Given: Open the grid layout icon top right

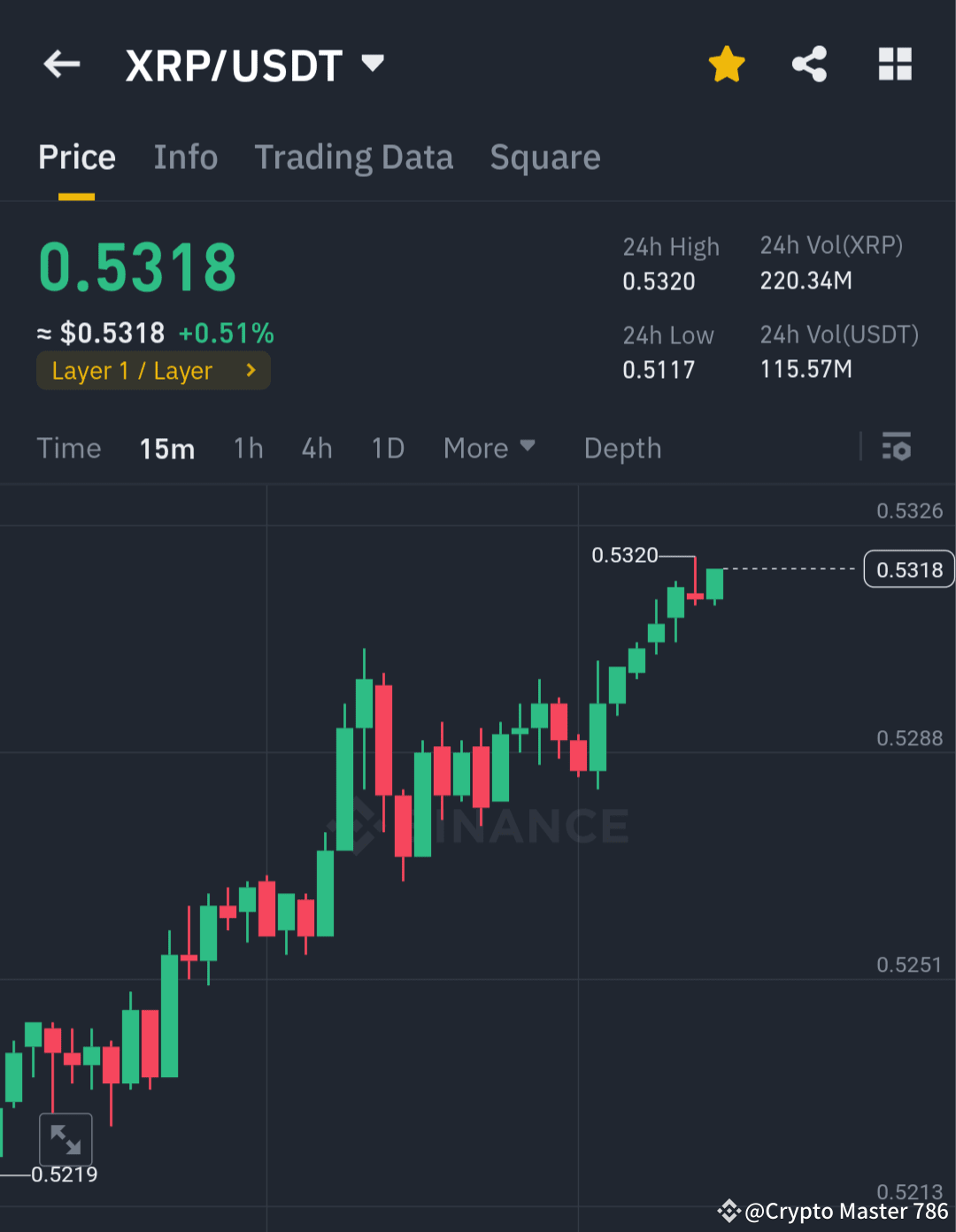Looking at the screenshot, I should coord(894,64).
